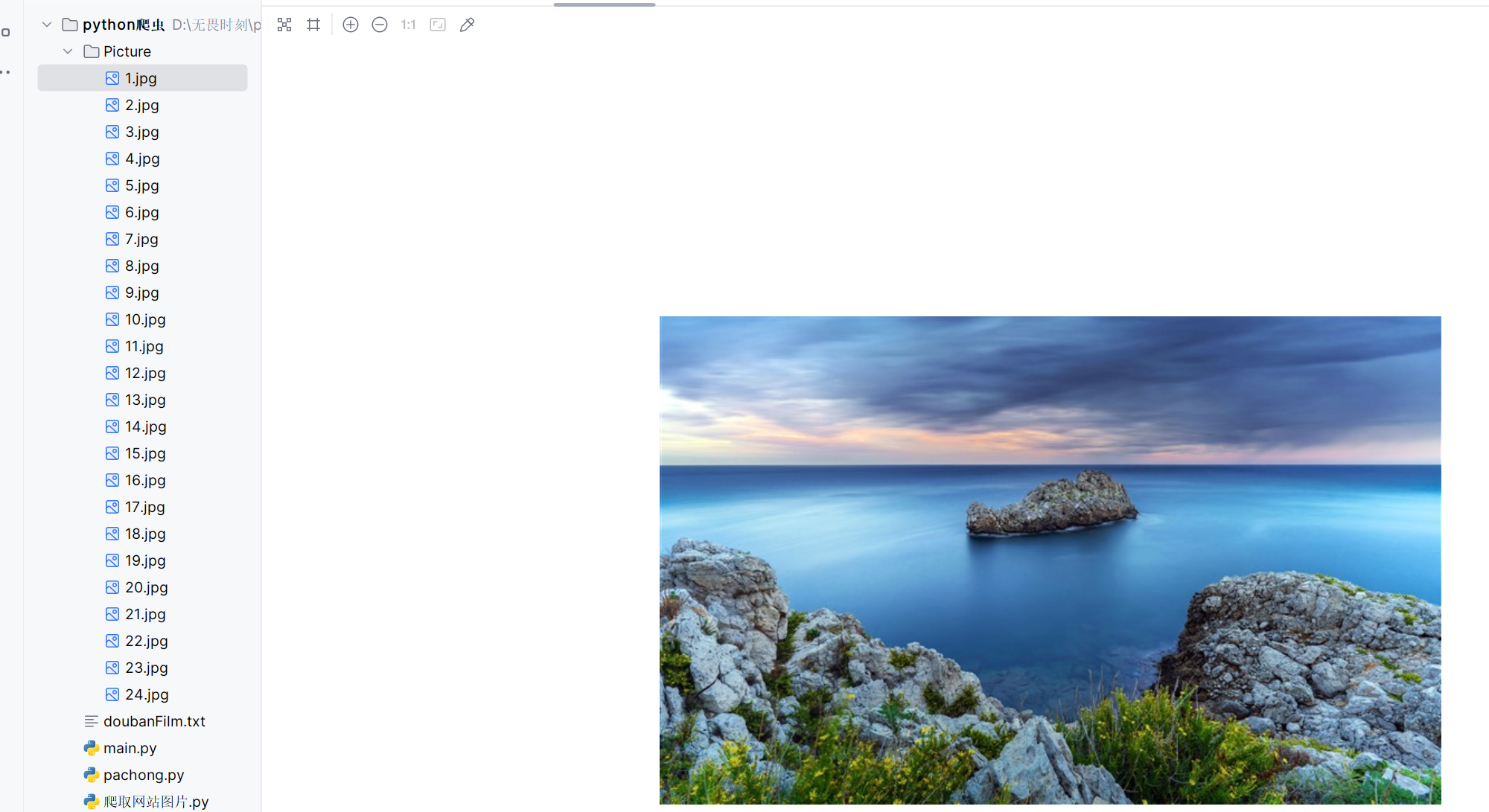Open 18.jpg image file

(144, 534)
